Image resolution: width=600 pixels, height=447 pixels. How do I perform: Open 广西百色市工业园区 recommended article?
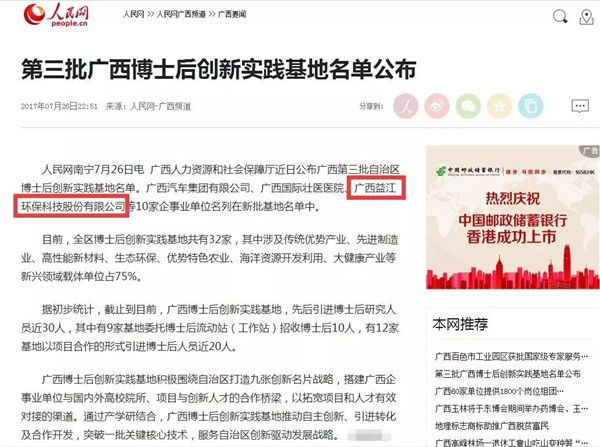click(x=511, y=356)
